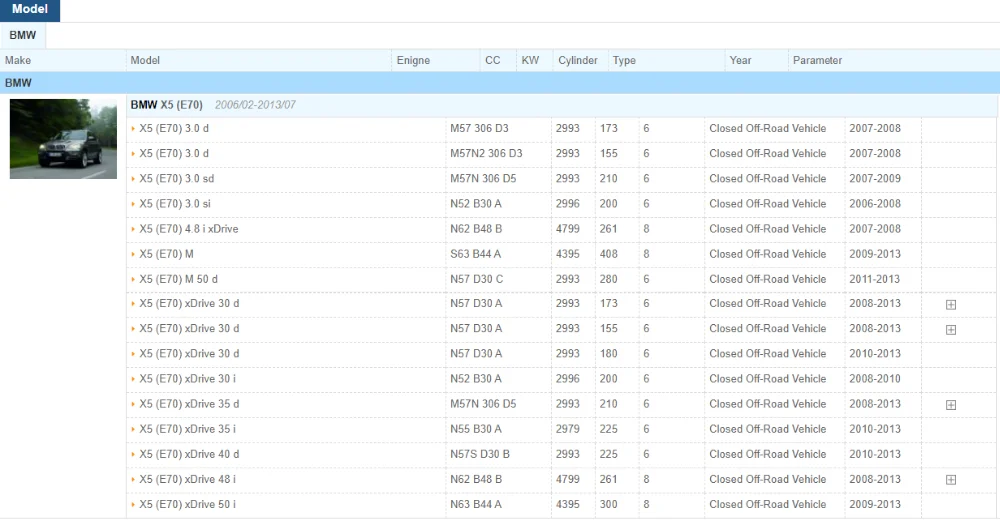Click the Enigne column header
This screenshot has height=521, width=1000.
click(x=413, y=60)
